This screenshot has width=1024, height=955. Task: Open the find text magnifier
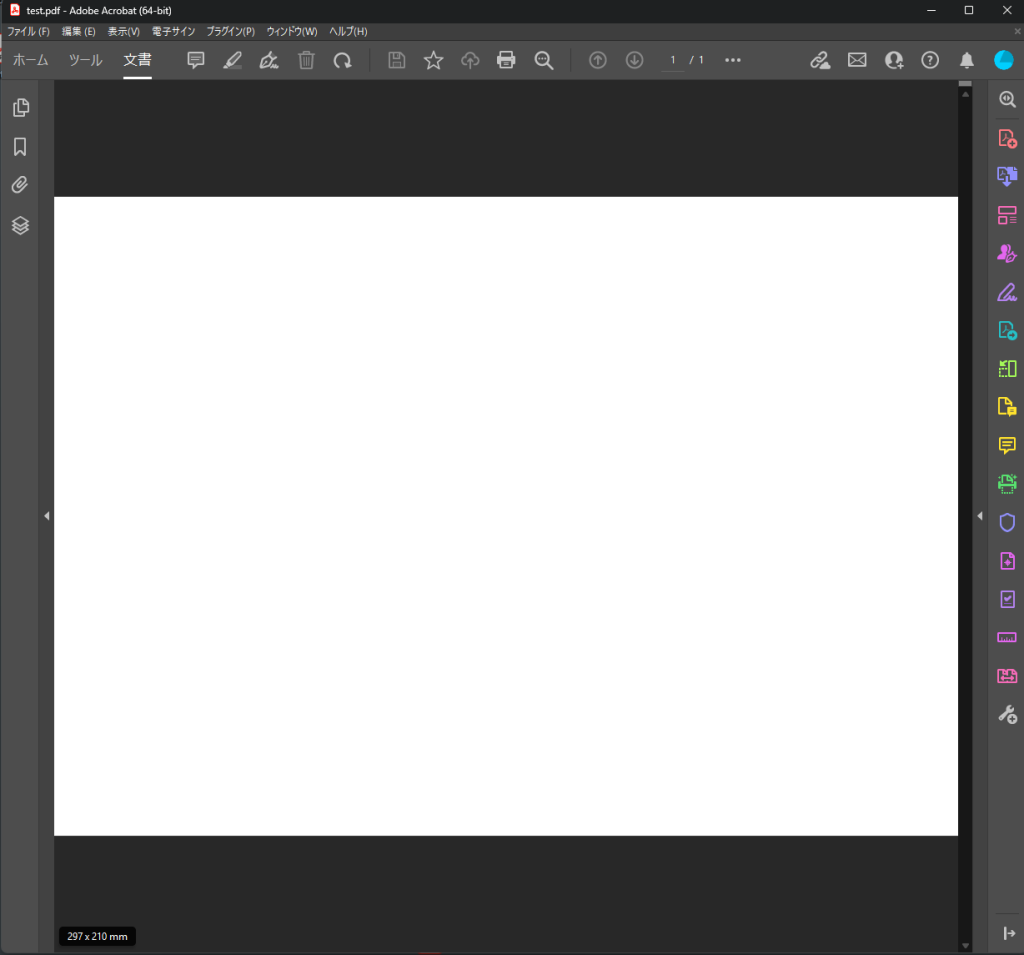coord(543,61)
